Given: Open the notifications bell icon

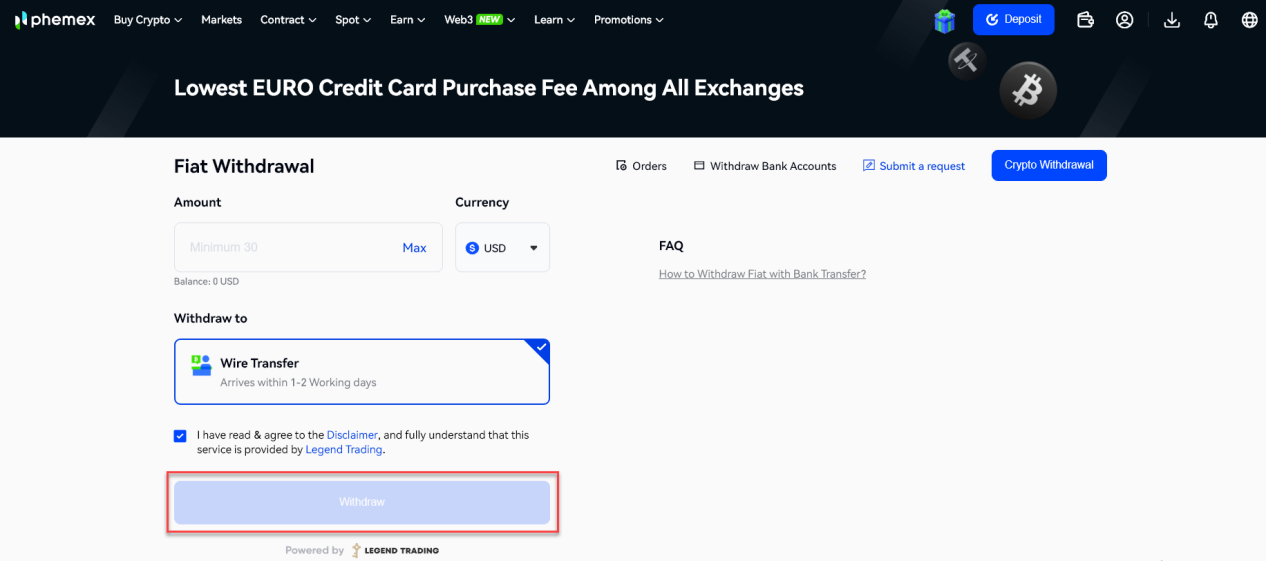Looking at the screenshot, I should pos(1211,20).
